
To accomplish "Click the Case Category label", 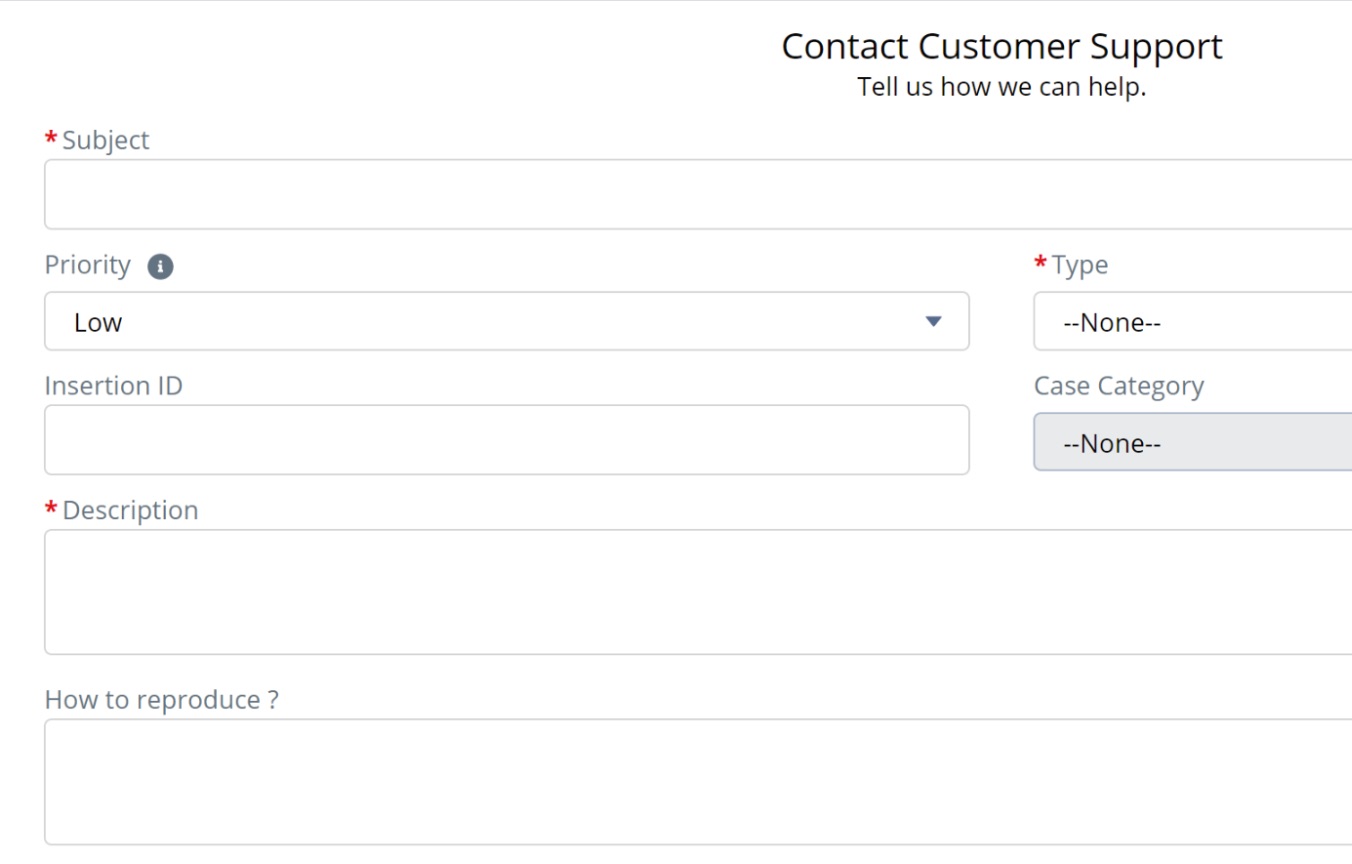I will point(1118,386).
